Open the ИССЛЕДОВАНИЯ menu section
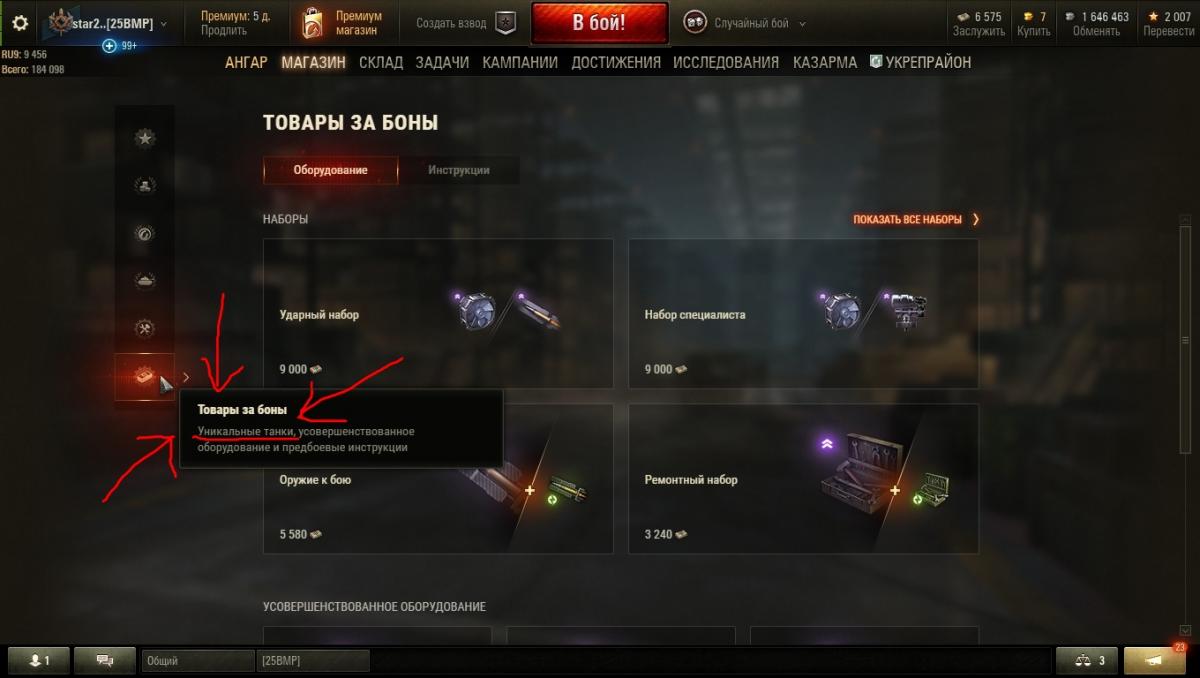The image size is (1200, 678). (726, 62)
